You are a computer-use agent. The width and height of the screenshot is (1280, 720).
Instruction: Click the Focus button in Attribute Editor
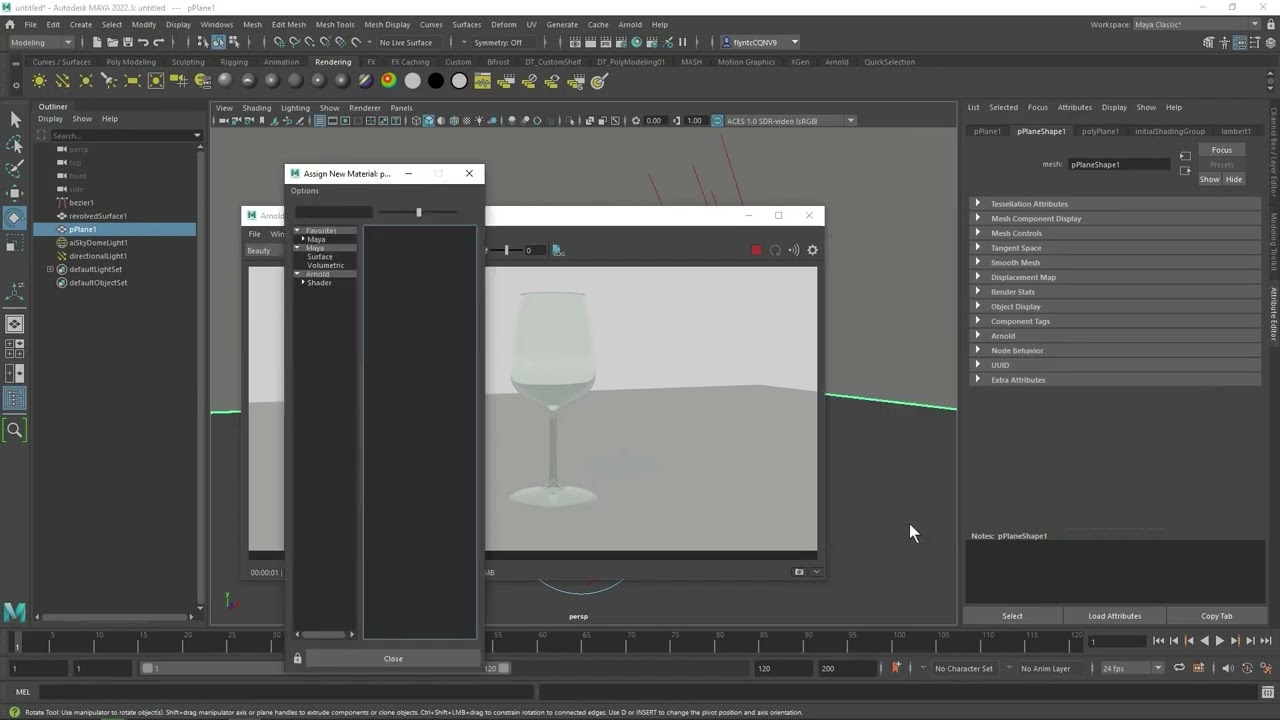(x=1221, y=150)
